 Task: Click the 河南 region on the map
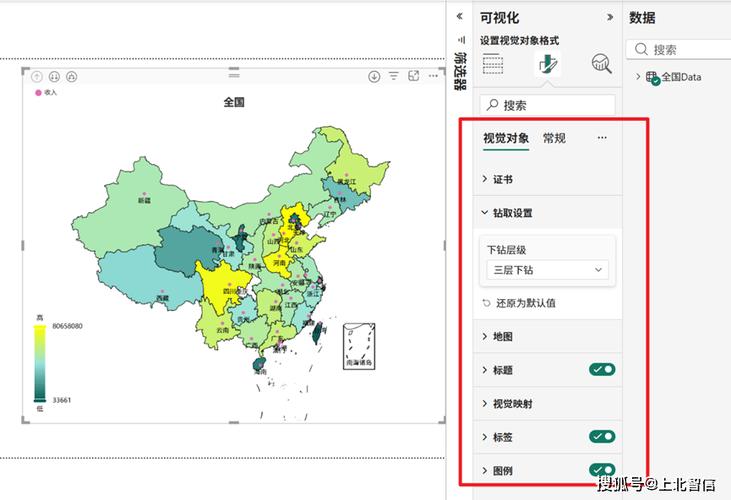point(278,264)
